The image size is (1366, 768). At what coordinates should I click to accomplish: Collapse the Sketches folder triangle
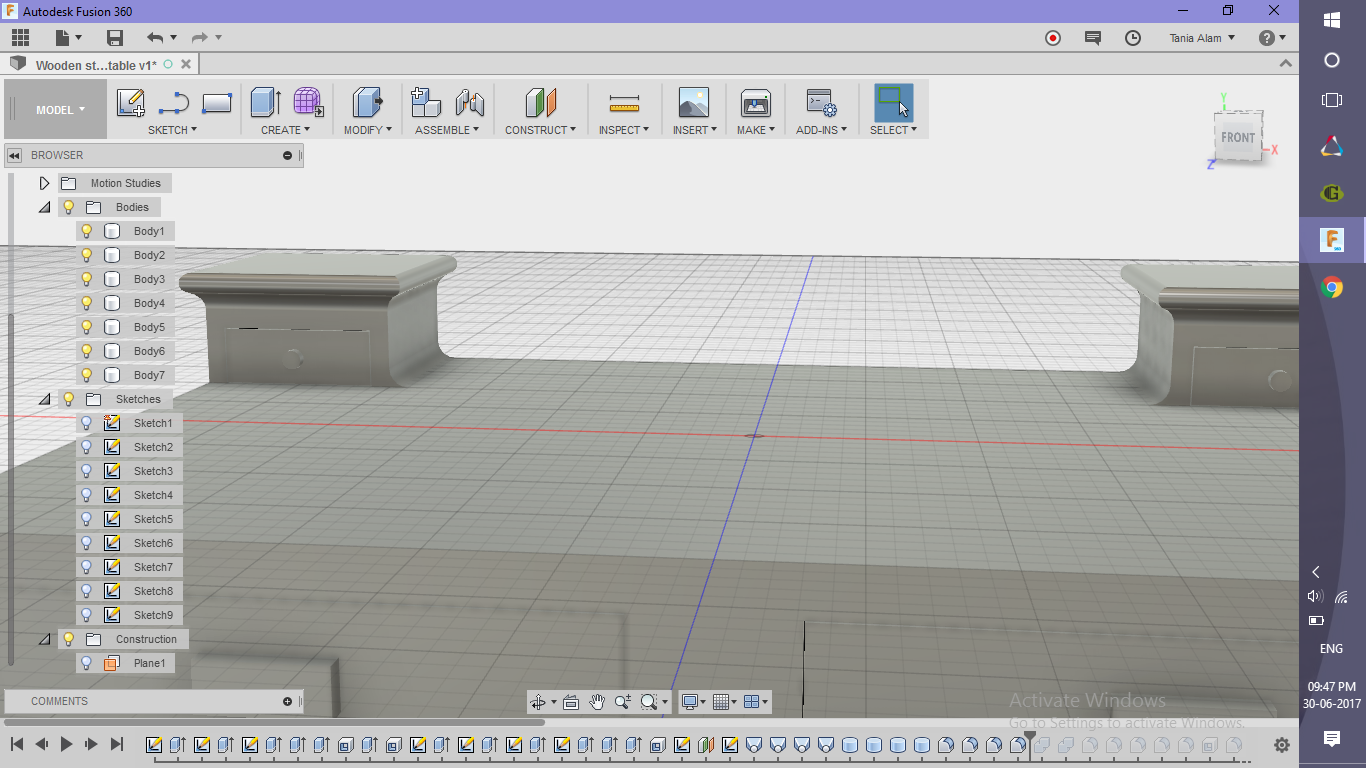pos(44,399)
